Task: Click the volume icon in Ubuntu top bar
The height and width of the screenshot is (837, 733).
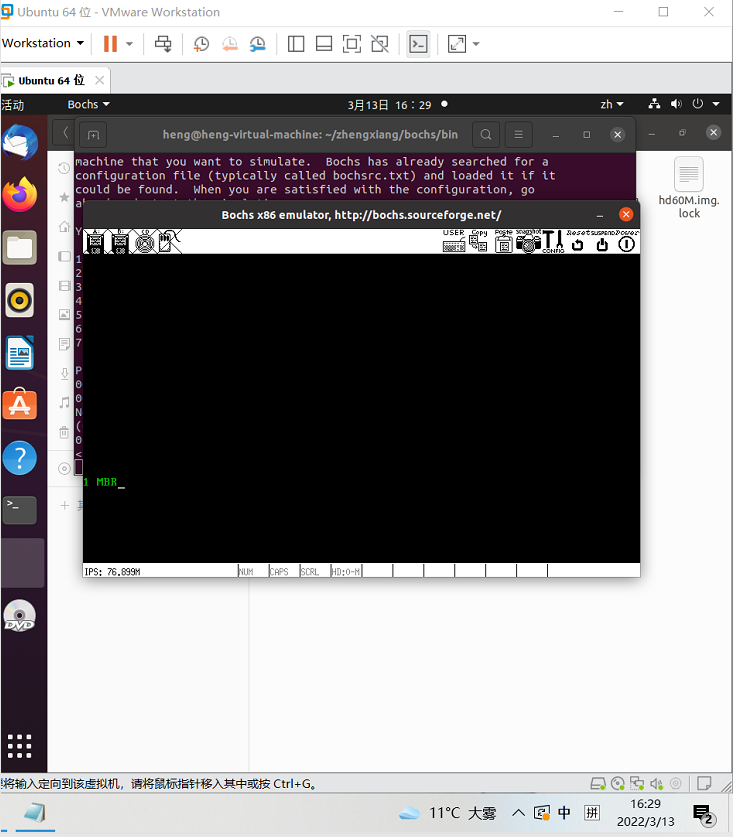Action: click(x=676, y=104)
